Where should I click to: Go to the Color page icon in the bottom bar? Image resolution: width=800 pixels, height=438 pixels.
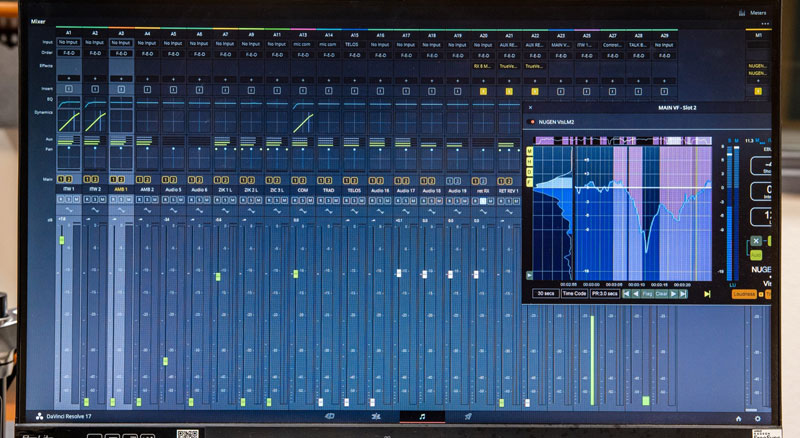click(x=376, y=416)
